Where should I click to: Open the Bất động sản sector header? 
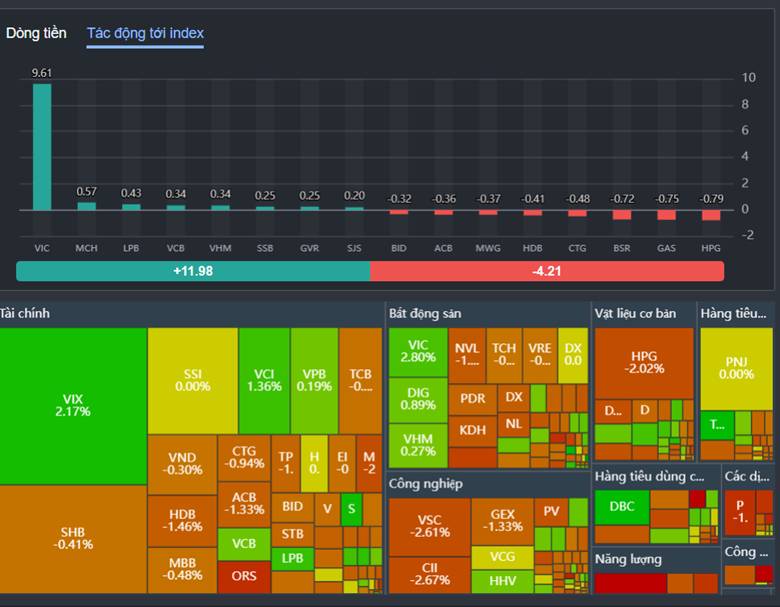(425, 313)
